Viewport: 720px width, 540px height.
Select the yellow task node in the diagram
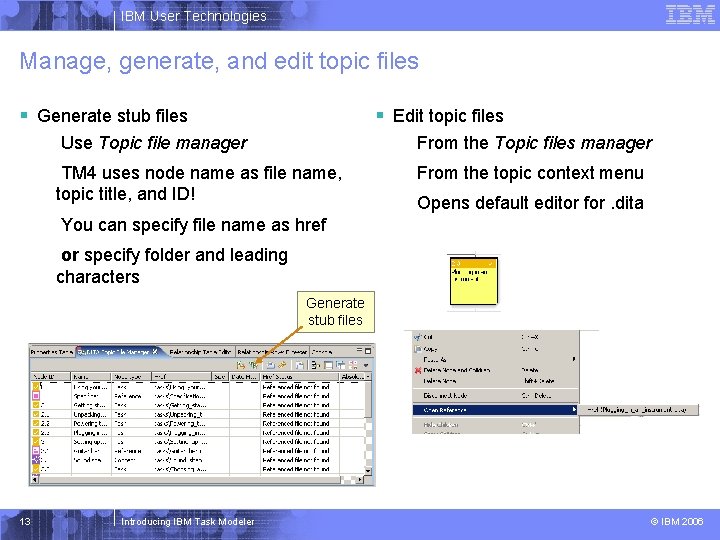coord(474,281)
